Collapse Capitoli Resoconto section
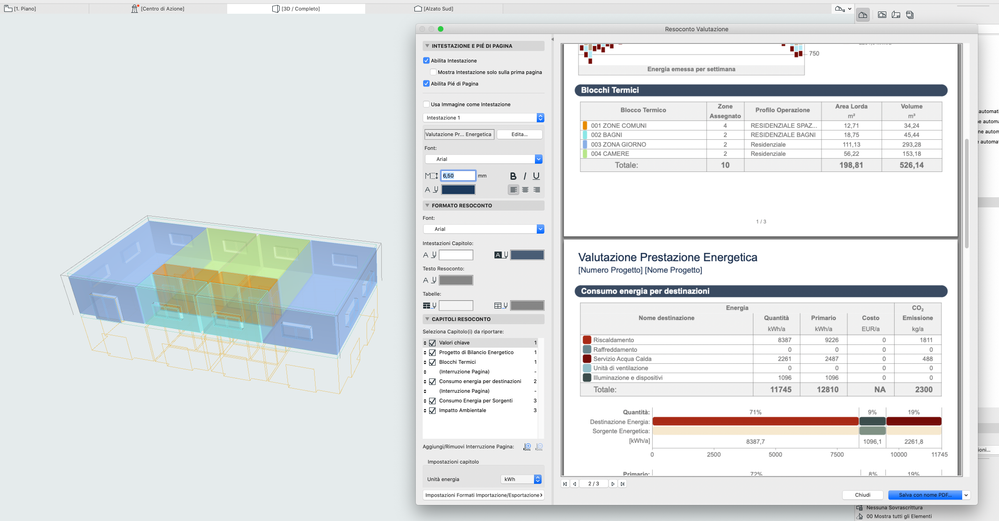The width and height of the screenshot is (999, 521). [x=427, y=319]
